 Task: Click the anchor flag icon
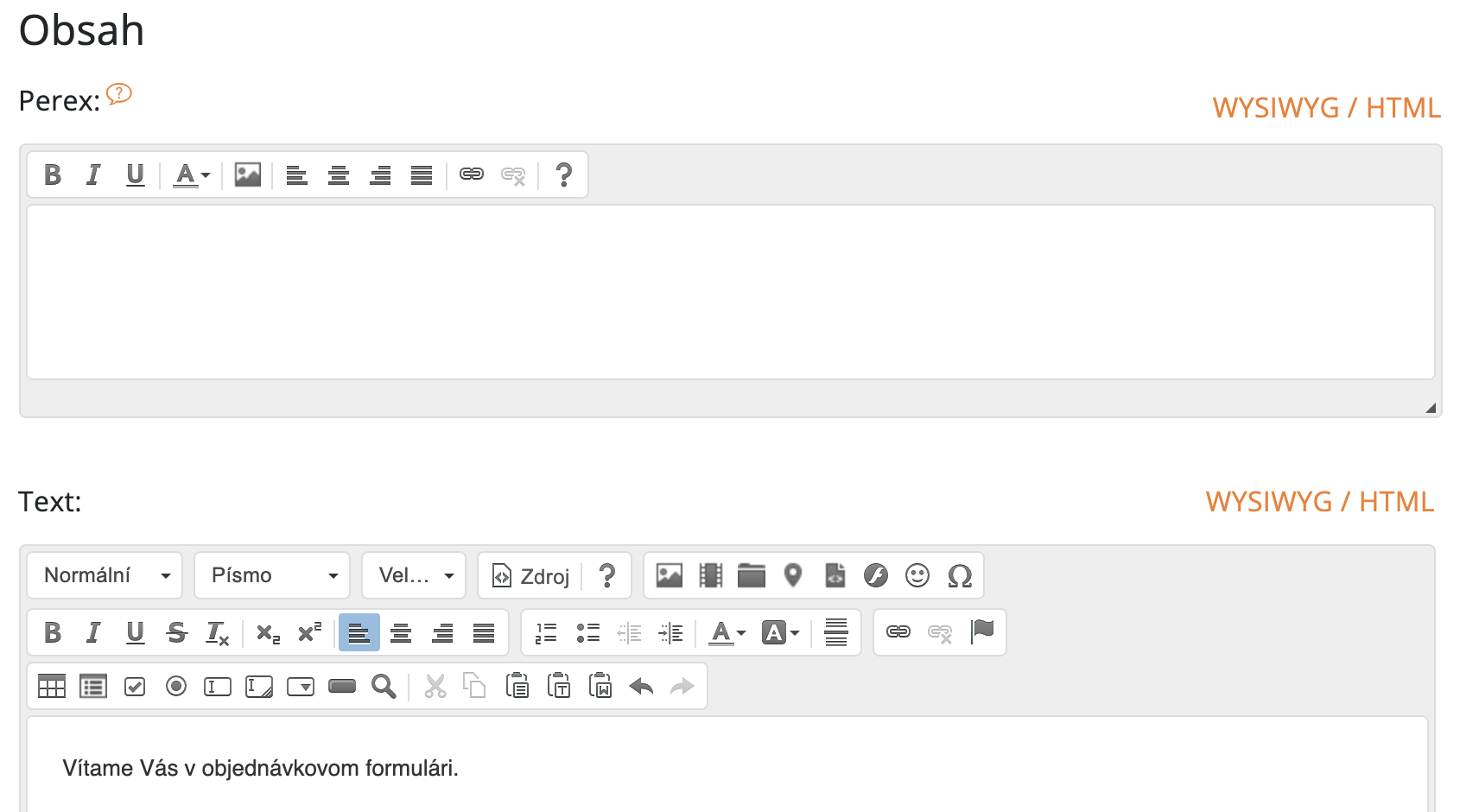tap(982, 632)
